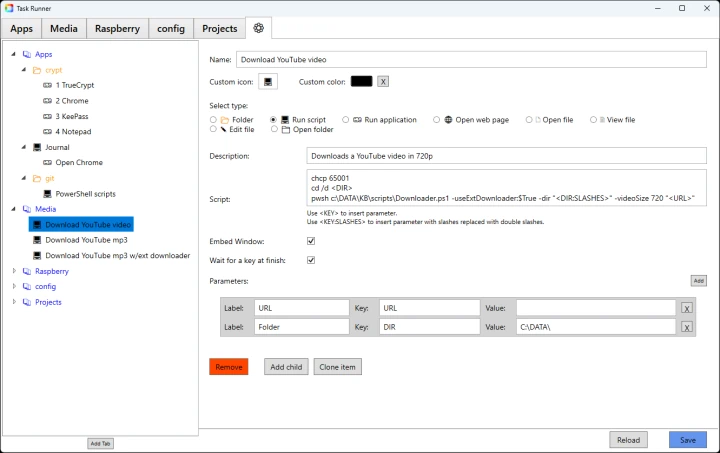Screen dimensions: 720x453
Task: Switch to the Apps tab
Action: point(22,28)
